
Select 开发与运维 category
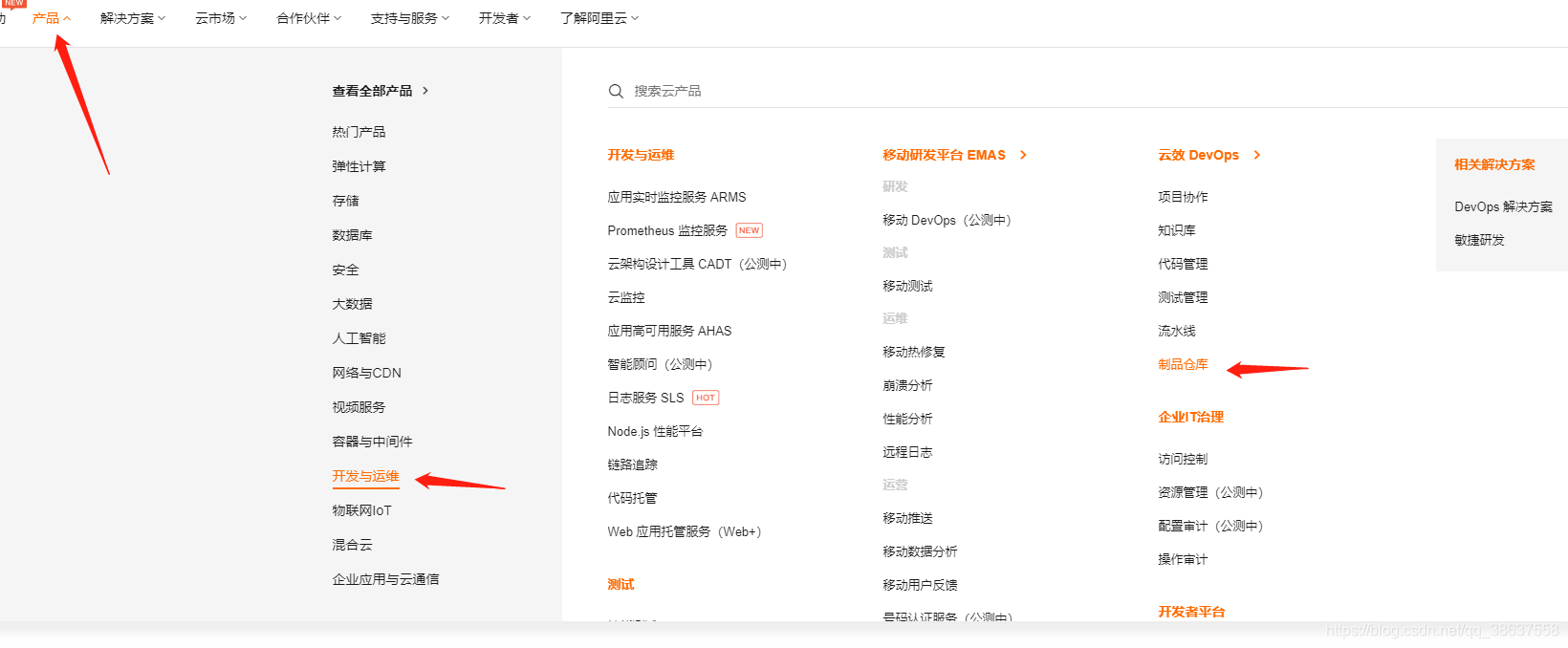365,476
